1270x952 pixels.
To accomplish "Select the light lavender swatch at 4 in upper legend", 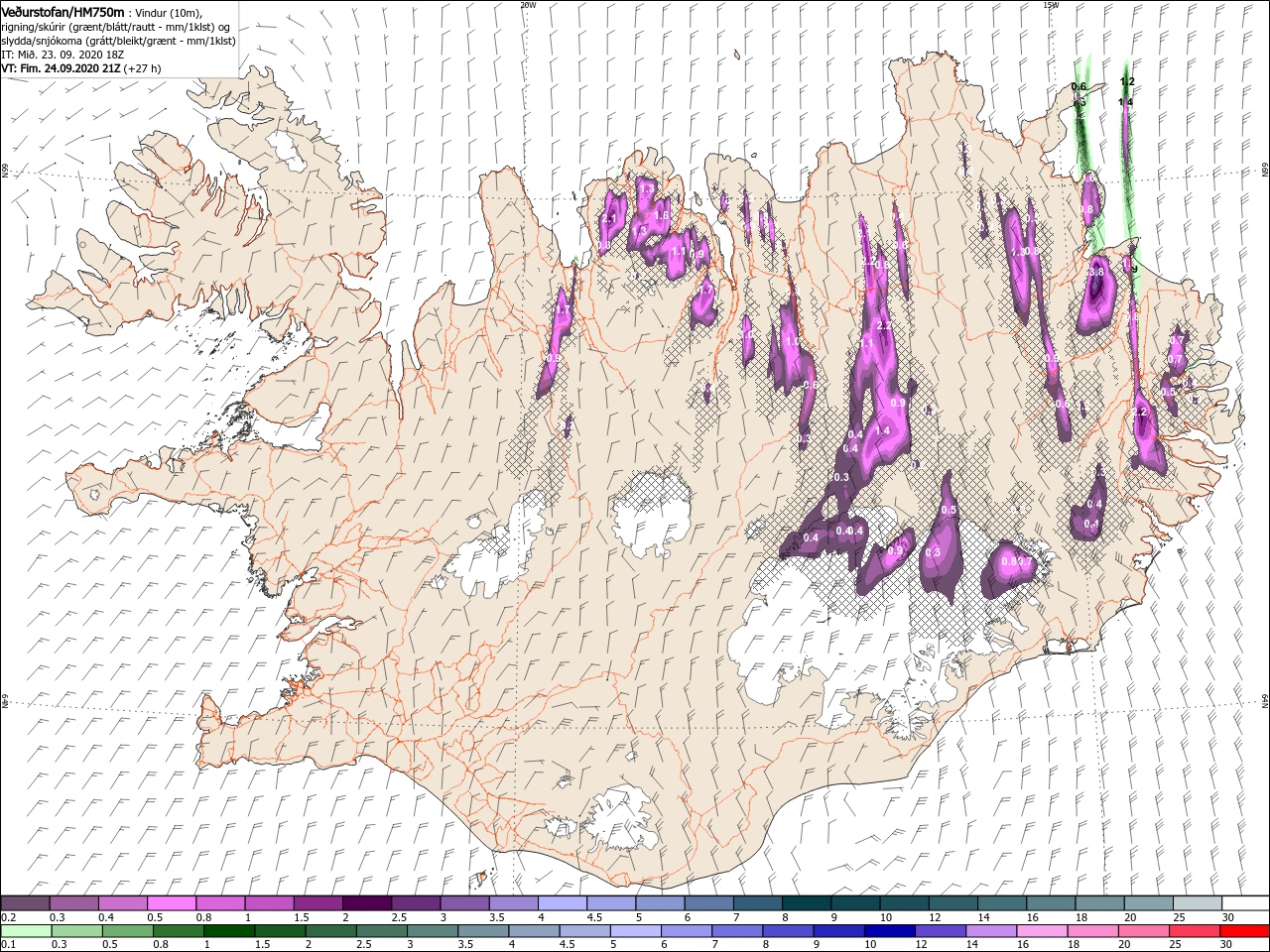I will pyautogui.click(x=563, y=903).
